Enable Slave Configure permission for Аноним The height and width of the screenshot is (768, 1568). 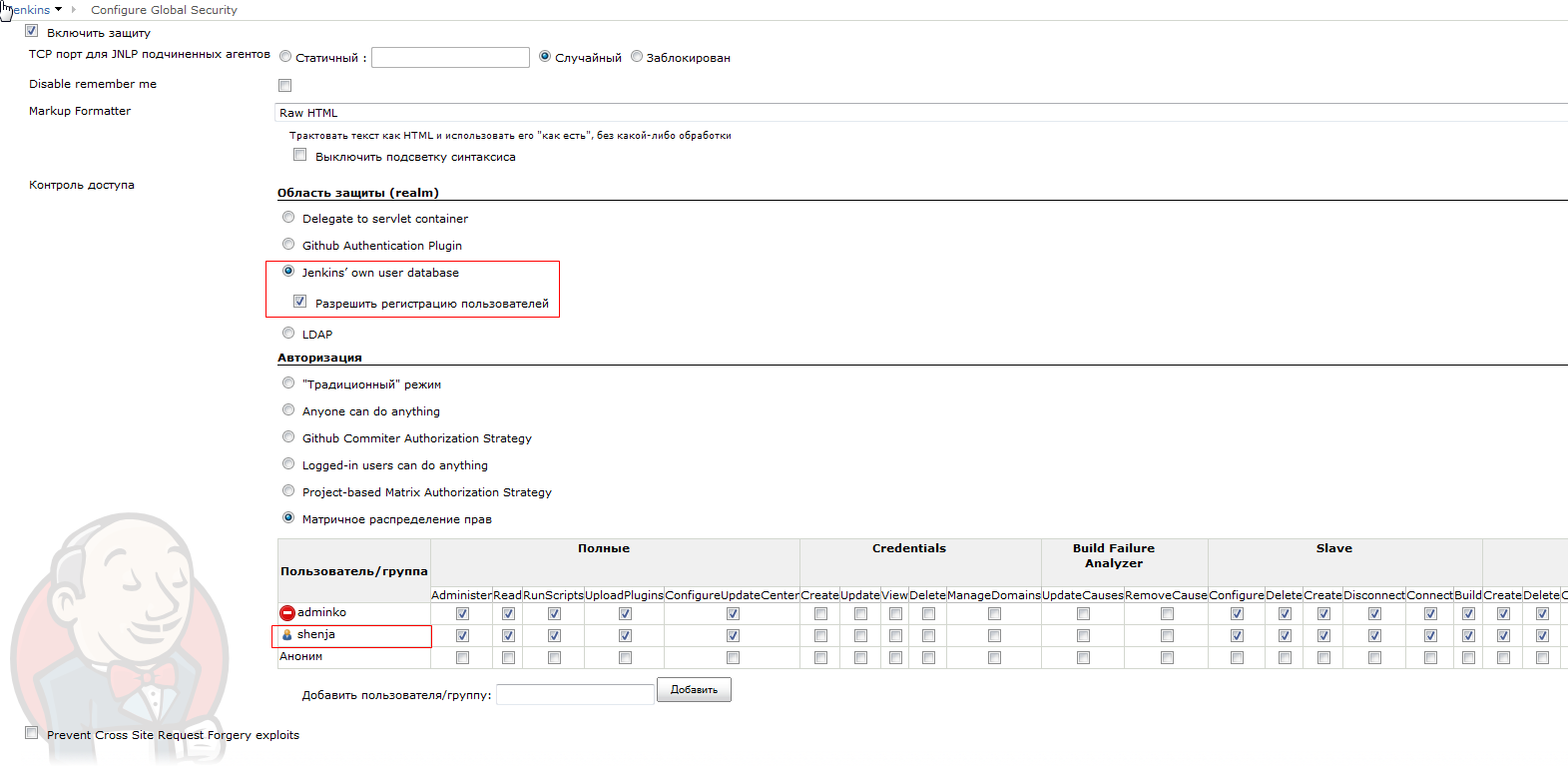click(x=1237, y=658)
